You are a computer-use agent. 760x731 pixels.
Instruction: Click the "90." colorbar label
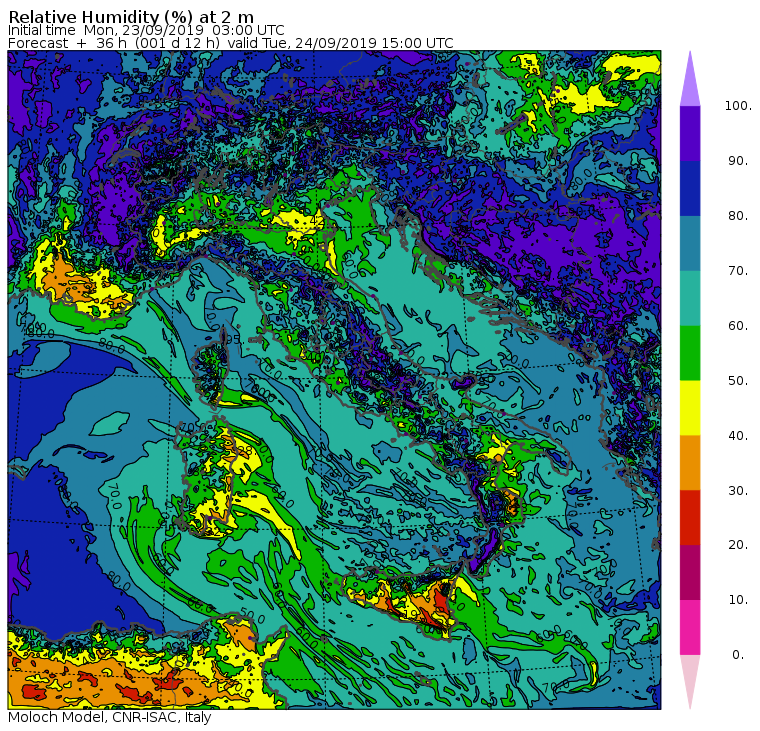(738, 161)
